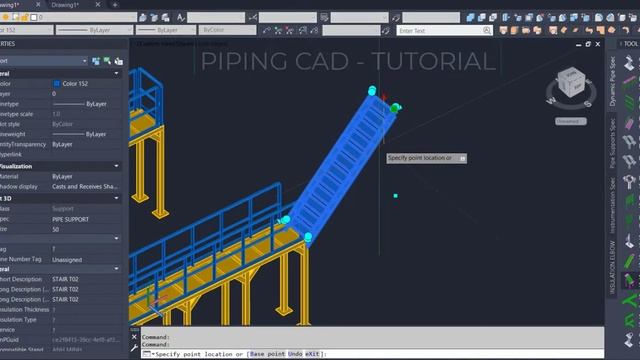
Task: Click the search magnifier icon in text field
Action: coord(487,31)
